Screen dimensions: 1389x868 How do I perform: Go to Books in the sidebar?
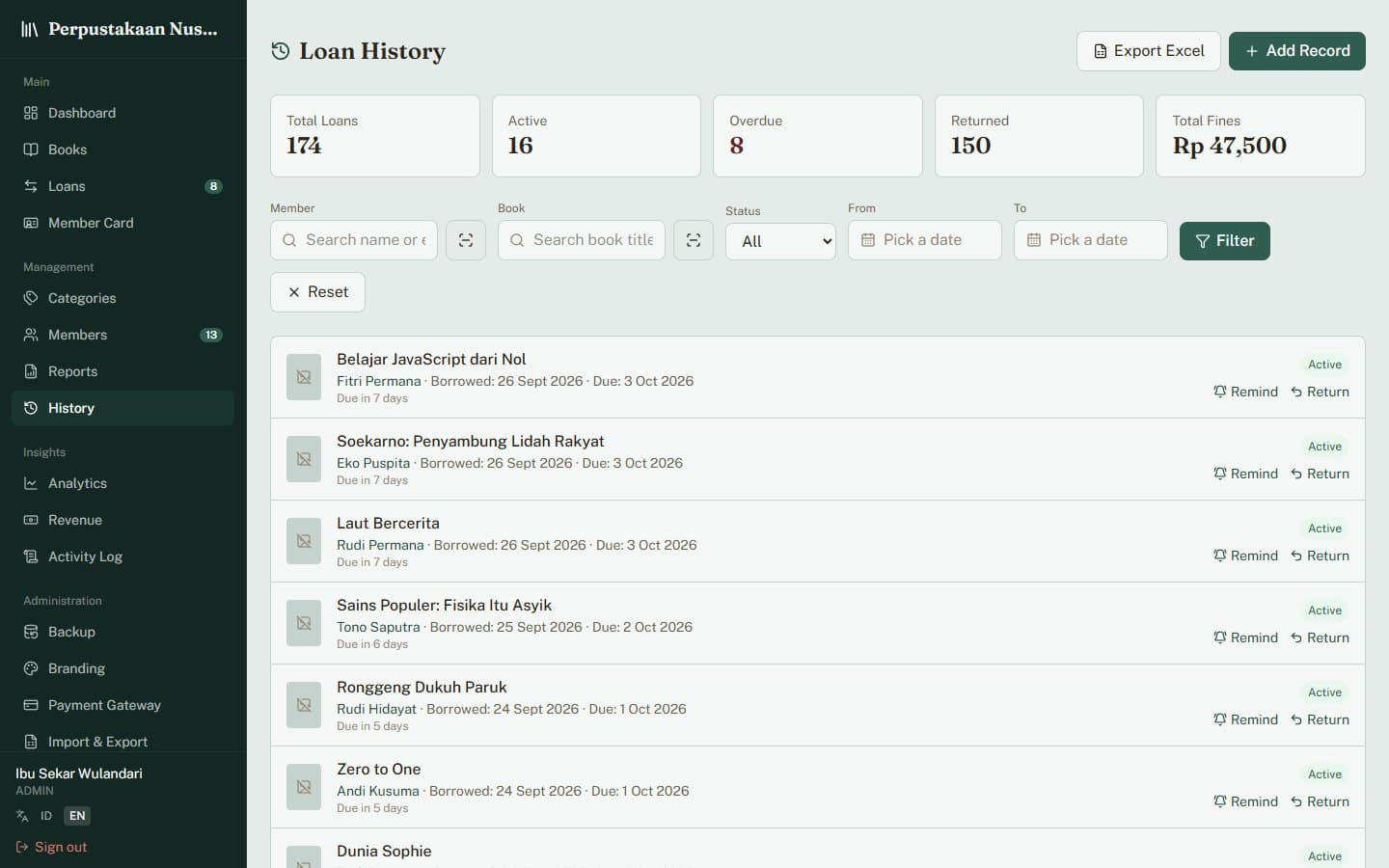(123, 149)
